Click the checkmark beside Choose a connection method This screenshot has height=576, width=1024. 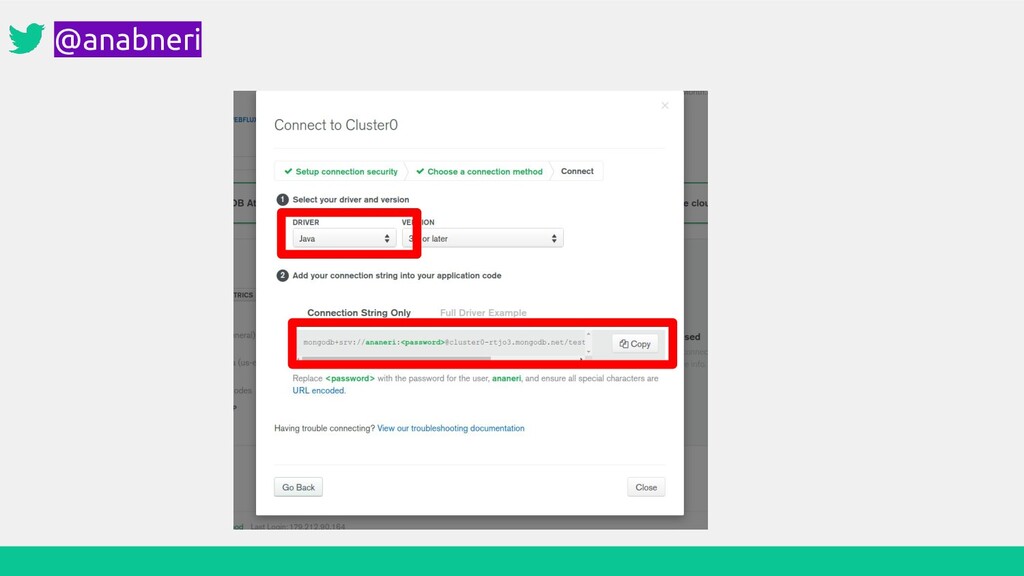tap(420, 171)
